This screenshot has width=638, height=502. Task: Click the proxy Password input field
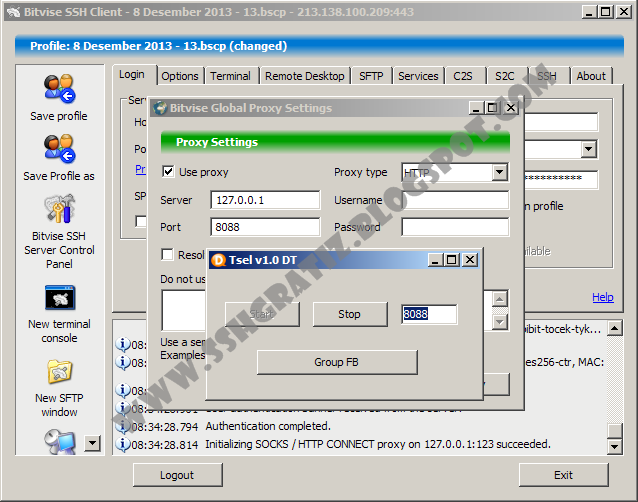coord(455,227)
